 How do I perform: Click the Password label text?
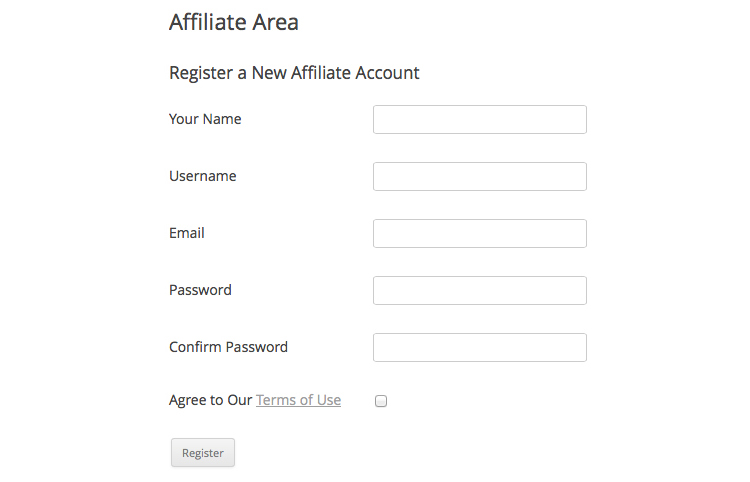(x=200, y=290)
